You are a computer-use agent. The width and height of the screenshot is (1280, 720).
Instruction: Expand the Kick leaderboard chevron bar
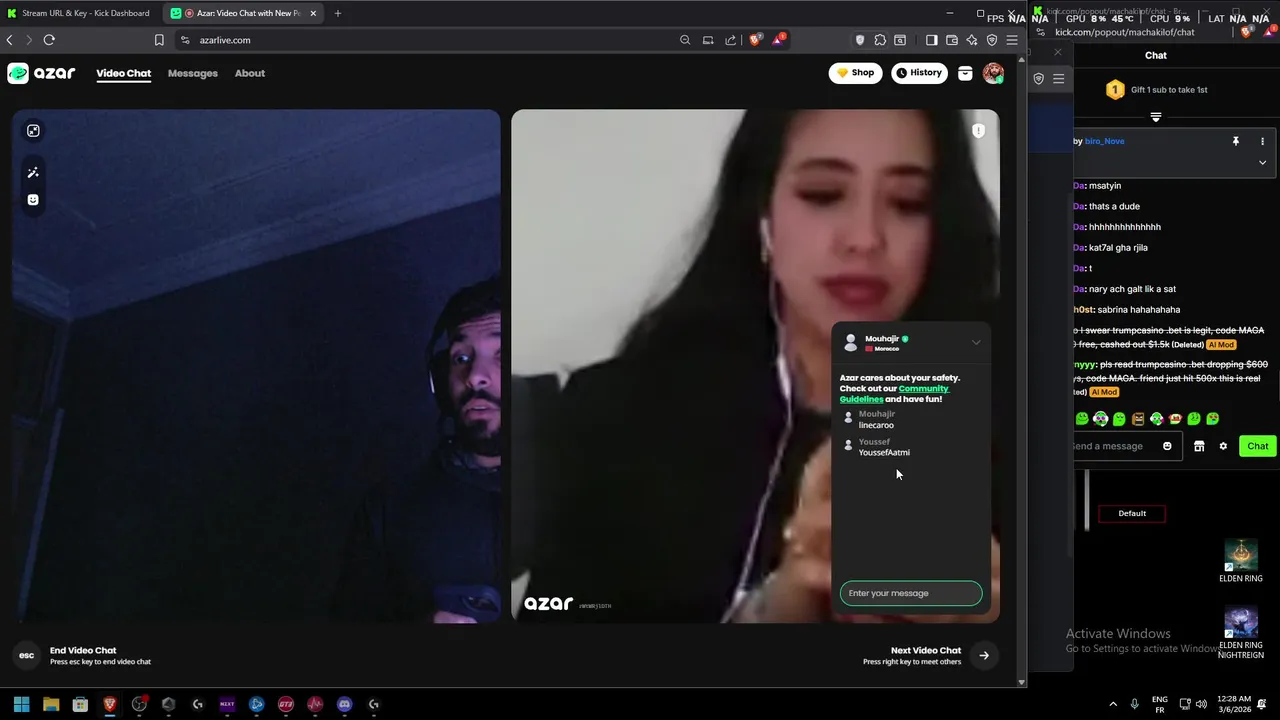pyautogui.click(x=1156, y=117)
